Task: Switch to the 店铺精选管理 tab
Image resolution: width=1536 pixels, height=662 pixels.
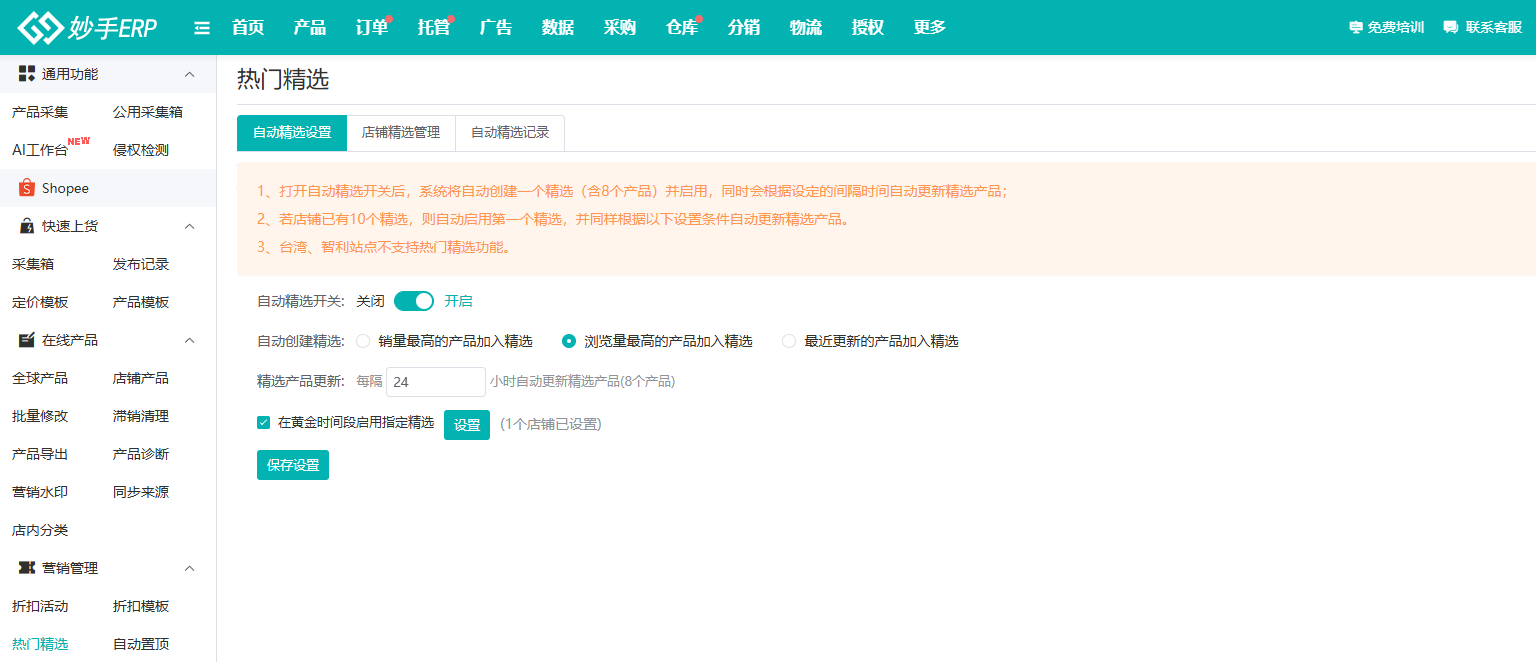Action: coord(400,132)
